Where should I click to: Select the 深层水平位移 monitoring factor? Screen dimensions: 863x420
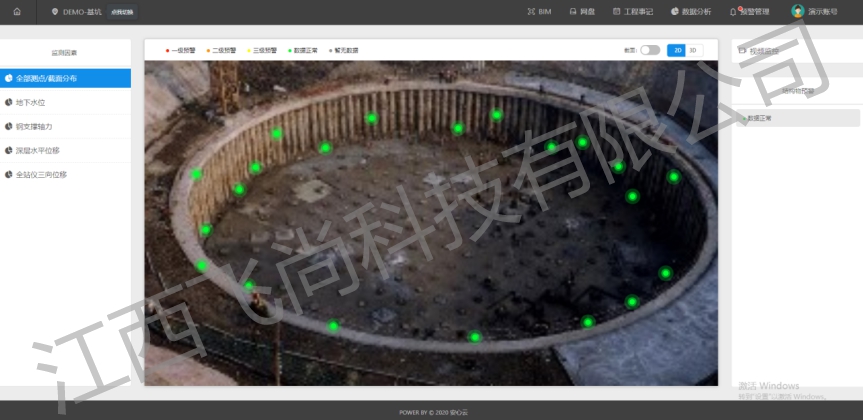(65, 150)
